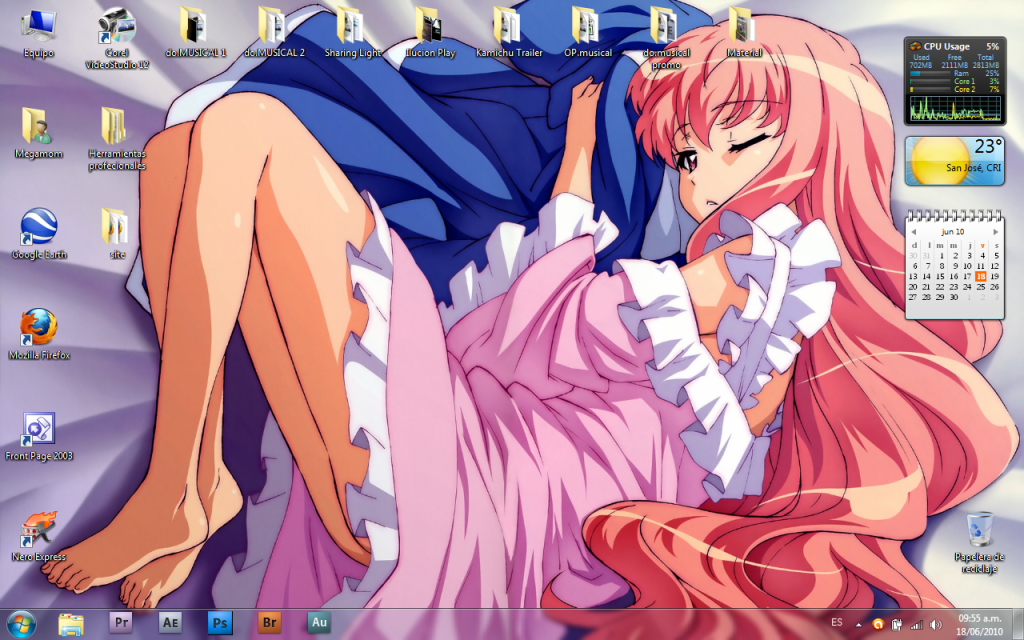Viewport: 1024px width, 640px height.
Task: Launch the Google Earth shortcut
Action: pos(39,234)
